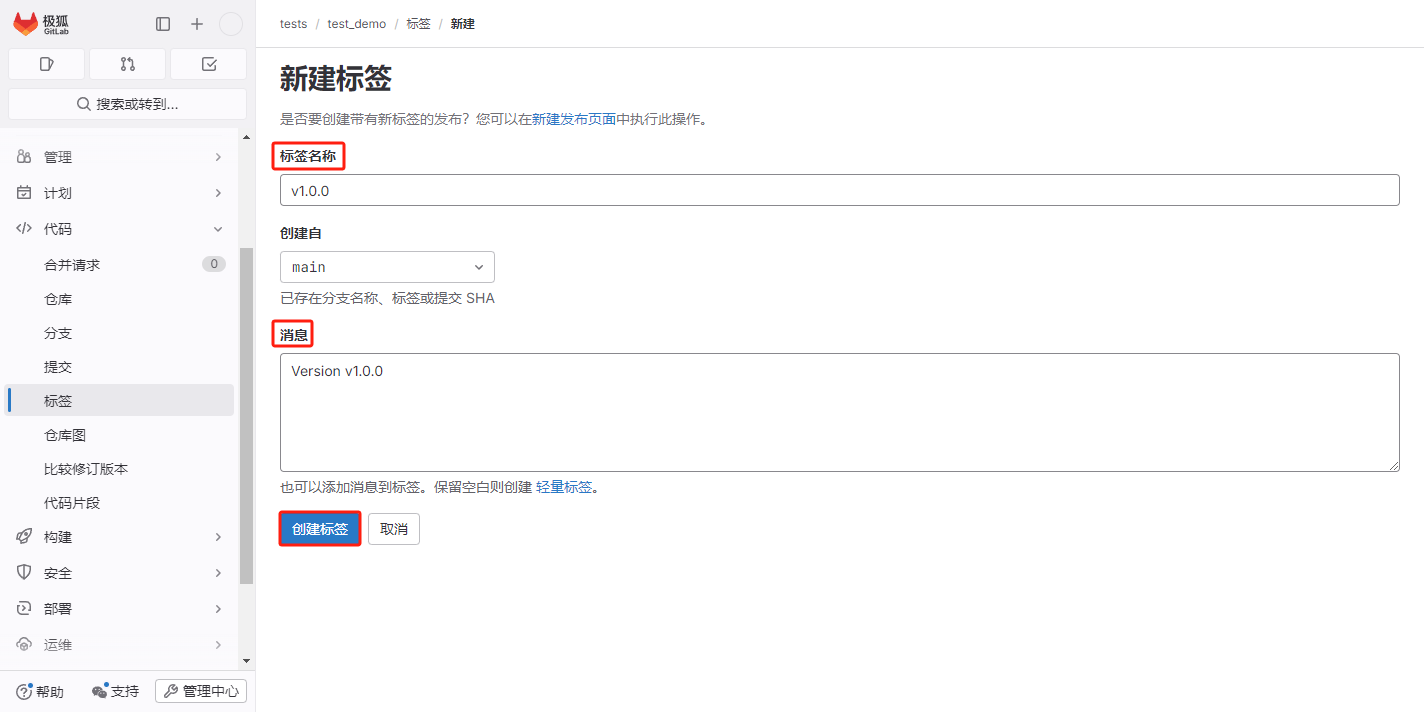Expand the 管理 sidebar section
Screen dimensions: 1424x712
pos(120,157)
